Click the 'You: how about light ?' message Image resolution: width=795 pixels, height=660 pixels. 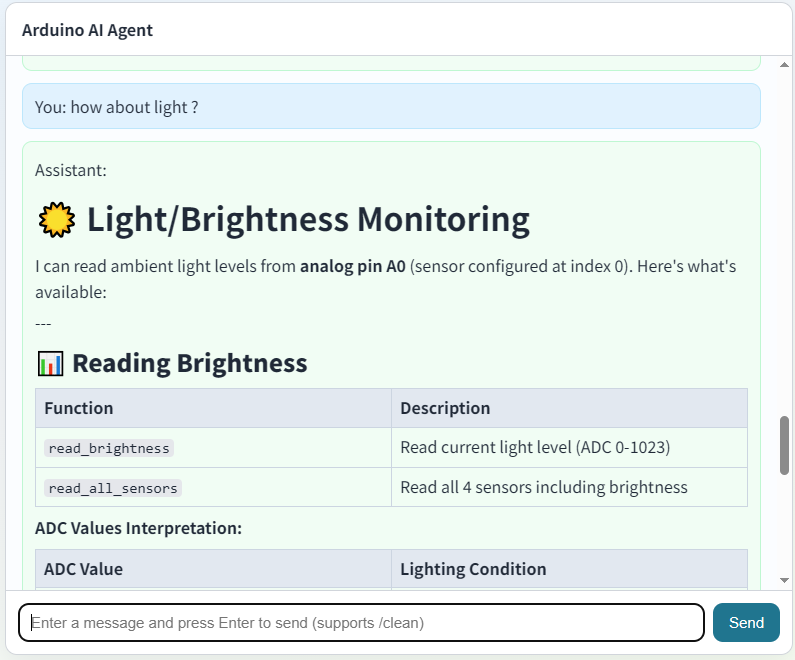click(x=391, y=106)
